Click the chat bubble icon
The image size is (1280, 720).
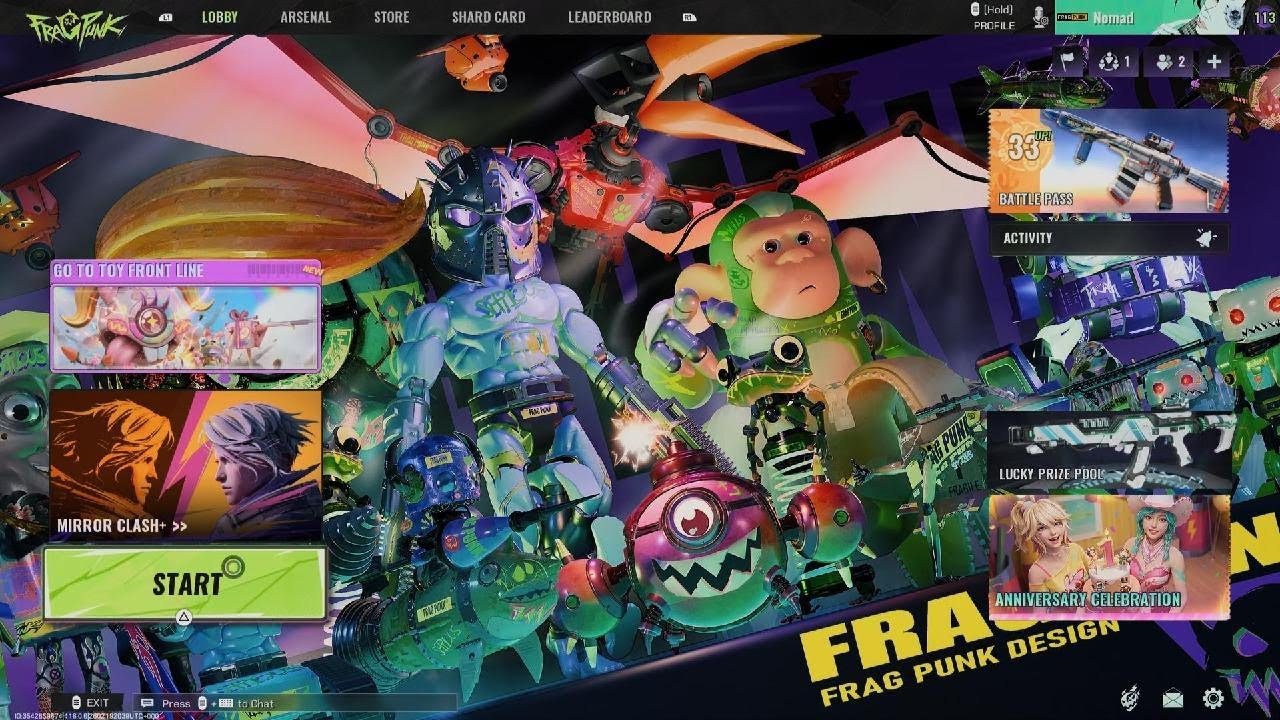pyautogui.click(x=147, y=703)
